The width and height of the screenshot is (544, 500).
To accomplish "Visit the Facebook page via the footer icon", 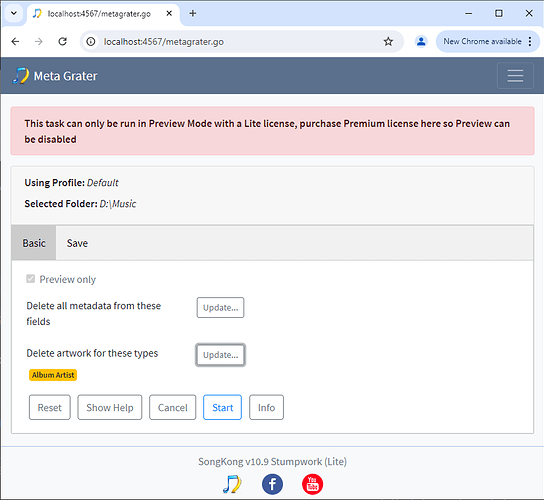I will [272, 484].
